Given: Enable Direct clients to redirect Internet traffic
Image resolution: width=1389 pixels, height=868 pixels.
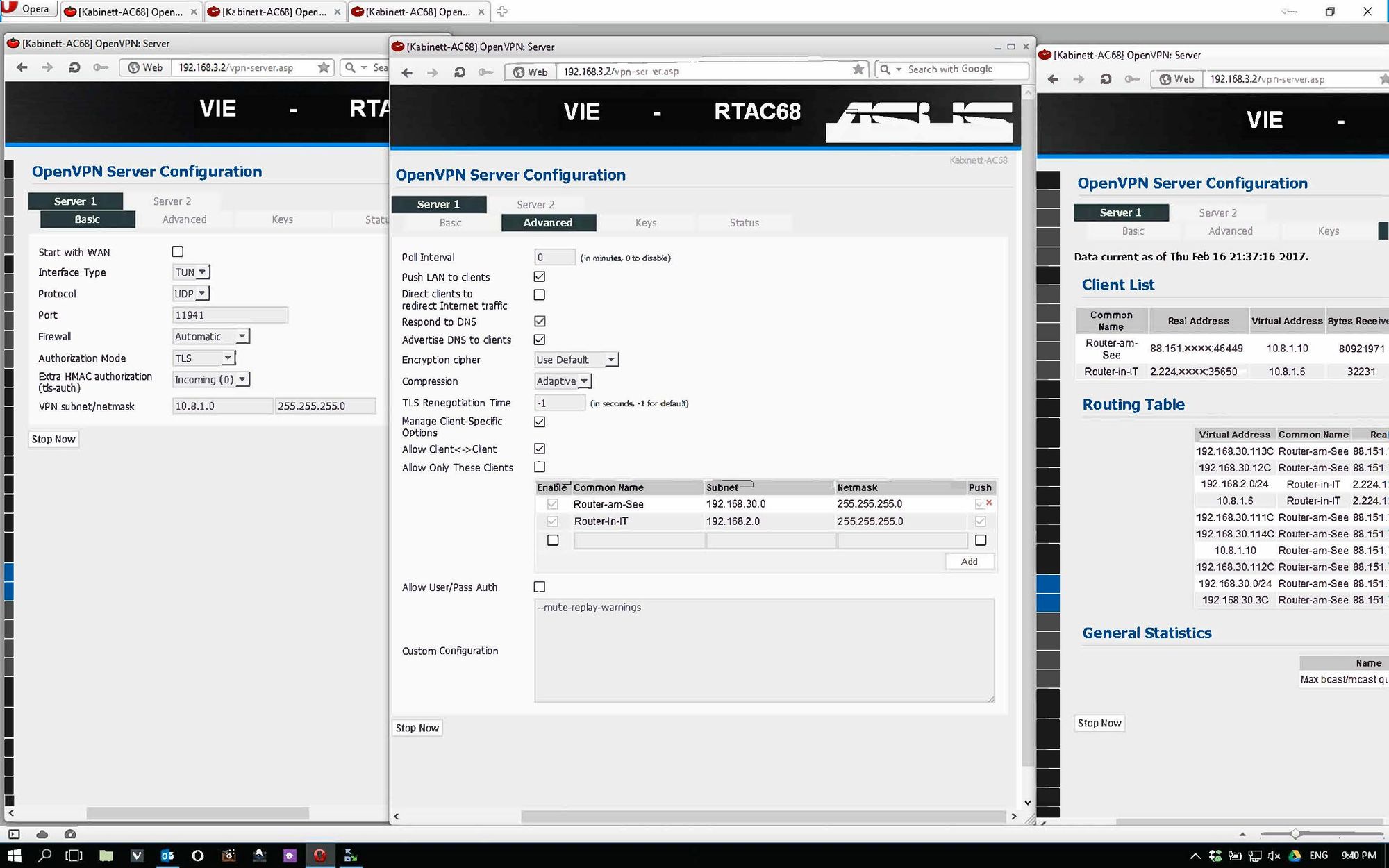Looking at the screenshot, I should click(x=540, y=294).
